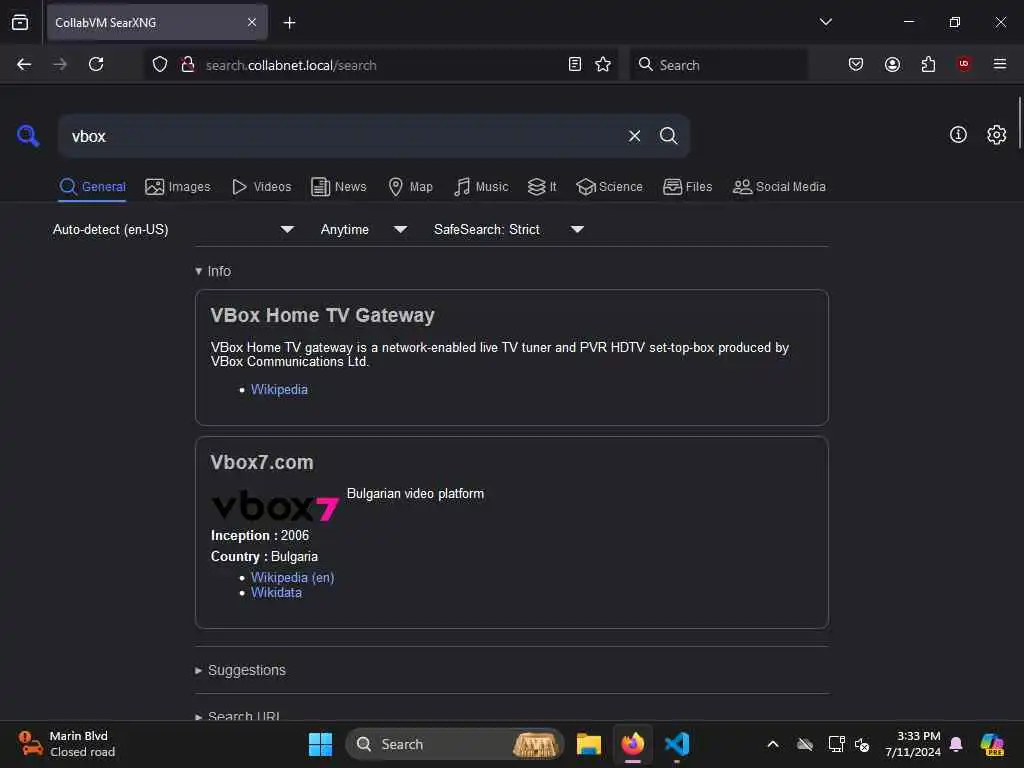Open the SafeSearch Strict dropdown
The height and width of the screenshot is (768, 1024).
(509, 229)
